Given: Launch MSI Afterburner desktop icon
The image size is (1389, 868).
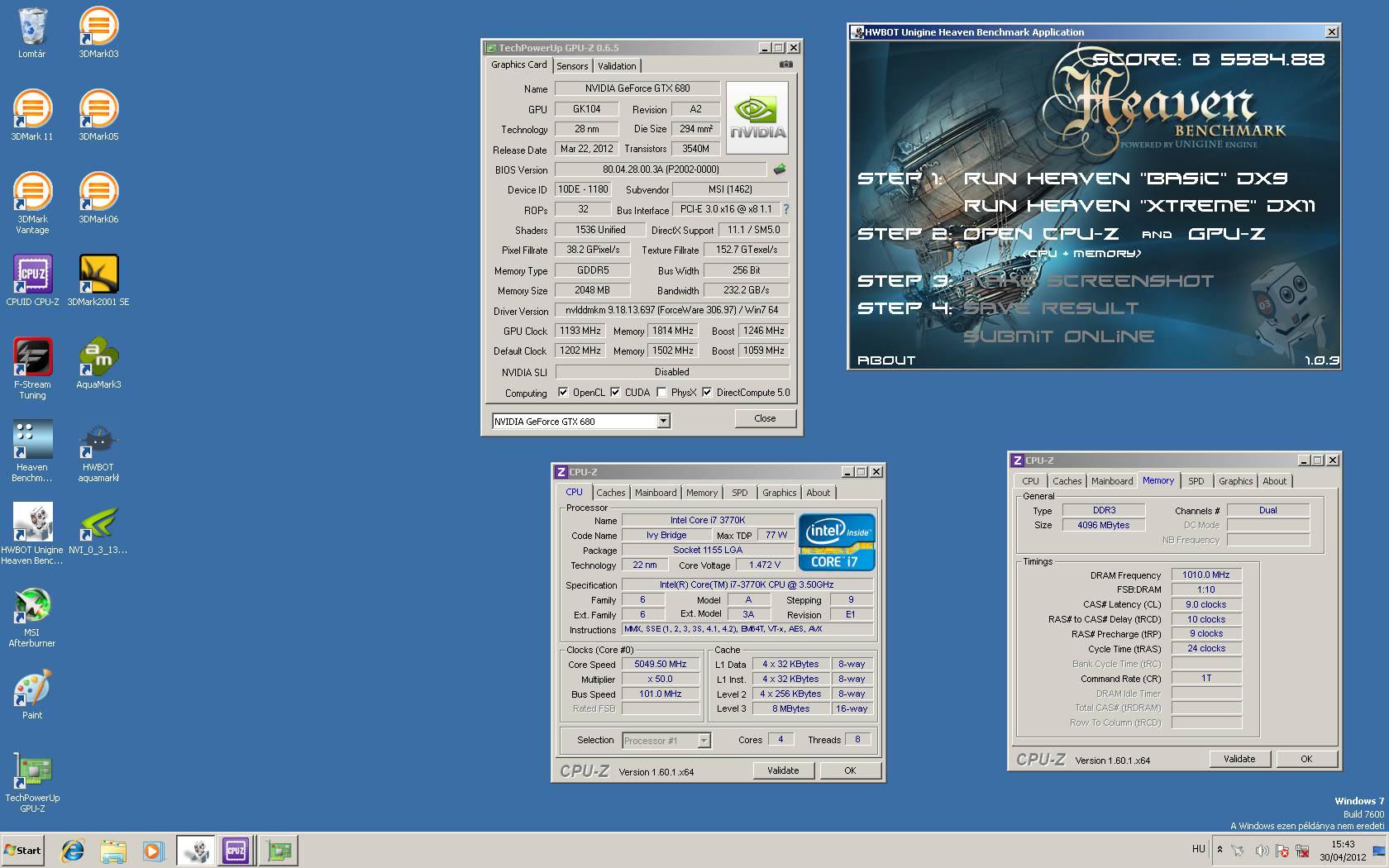Looking at the screenshot, I should (32, 617).
